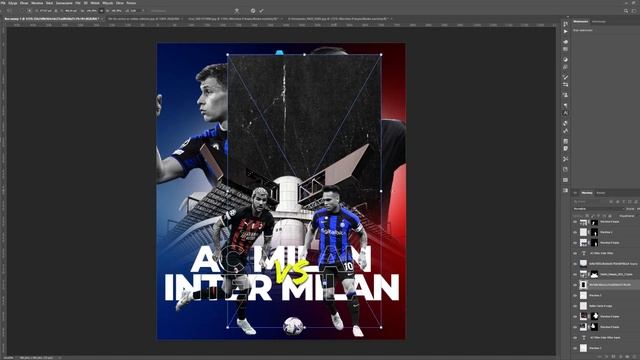Hide the Stadio_Meazza layer eye

pos(575,274)
